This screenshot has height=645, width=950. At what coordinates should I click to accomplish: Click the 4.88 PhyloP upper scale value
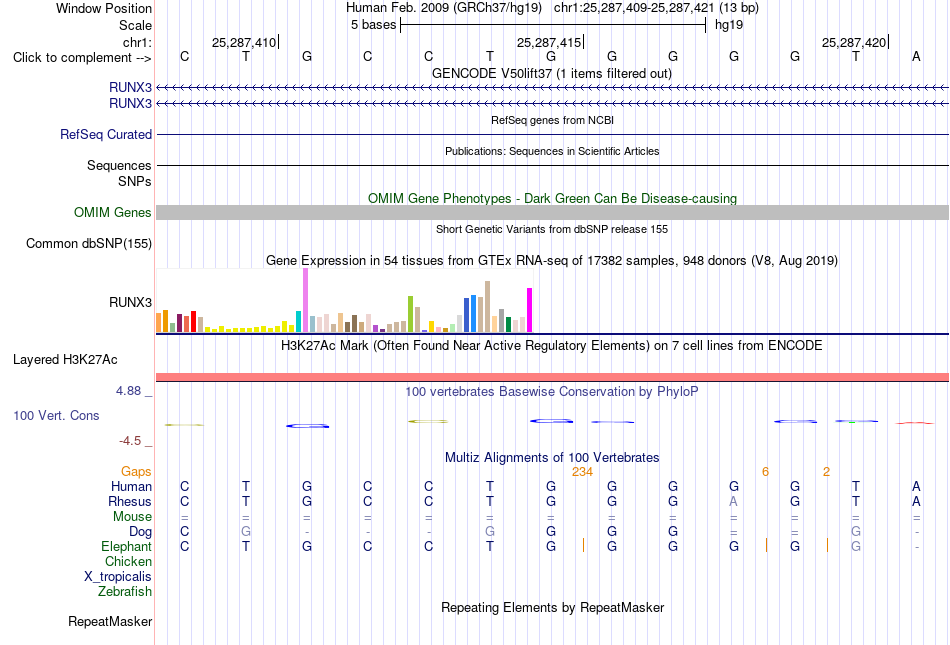[x=128, y=391]
